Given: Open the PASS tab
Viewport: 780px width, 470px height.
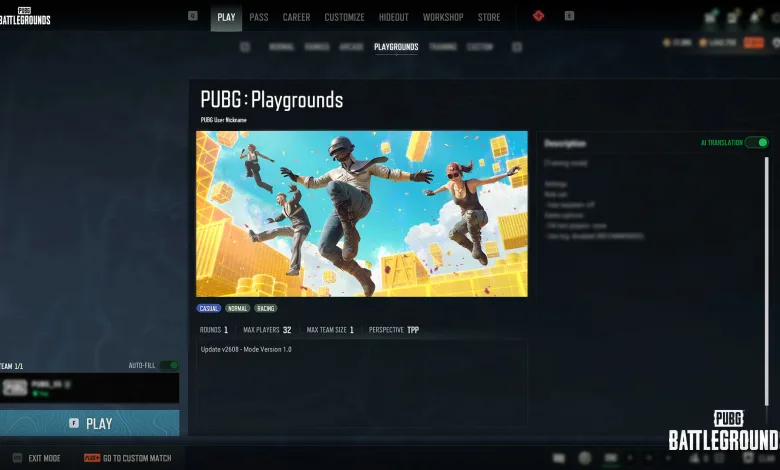Looking at the screenshot, I should (x=259, y=17).
